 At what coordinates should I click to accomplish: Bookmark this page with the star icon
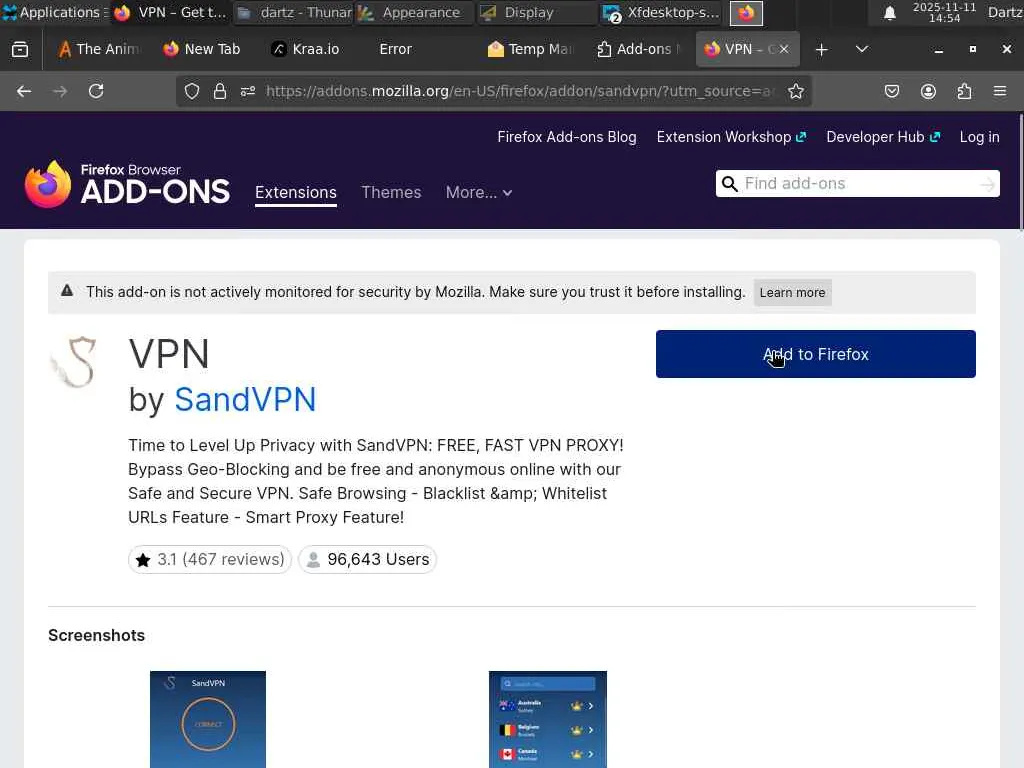(x=795, y=91)
